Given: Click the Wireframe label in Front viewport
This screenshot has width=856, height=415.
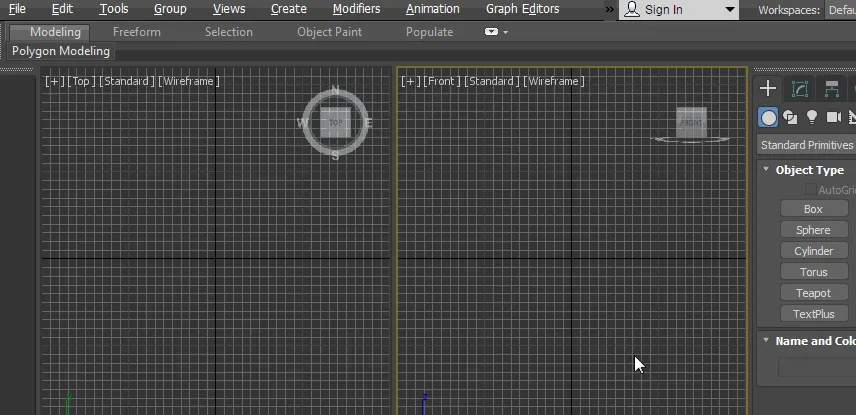Looking at the screenshot, I should [x=554, y=81].
